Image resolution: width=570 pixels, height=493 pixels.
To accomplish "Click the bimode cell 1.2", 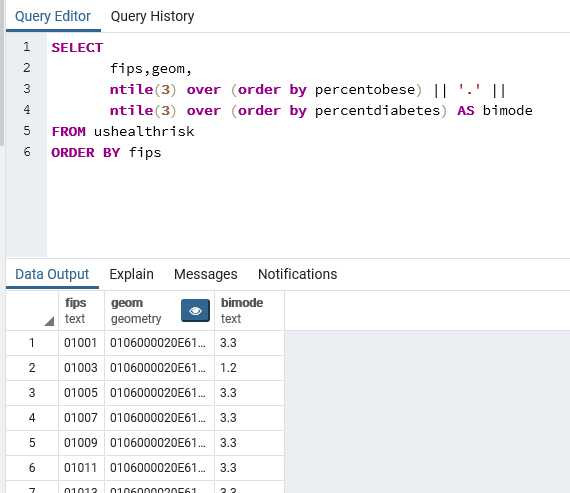I will pos(249,368).
